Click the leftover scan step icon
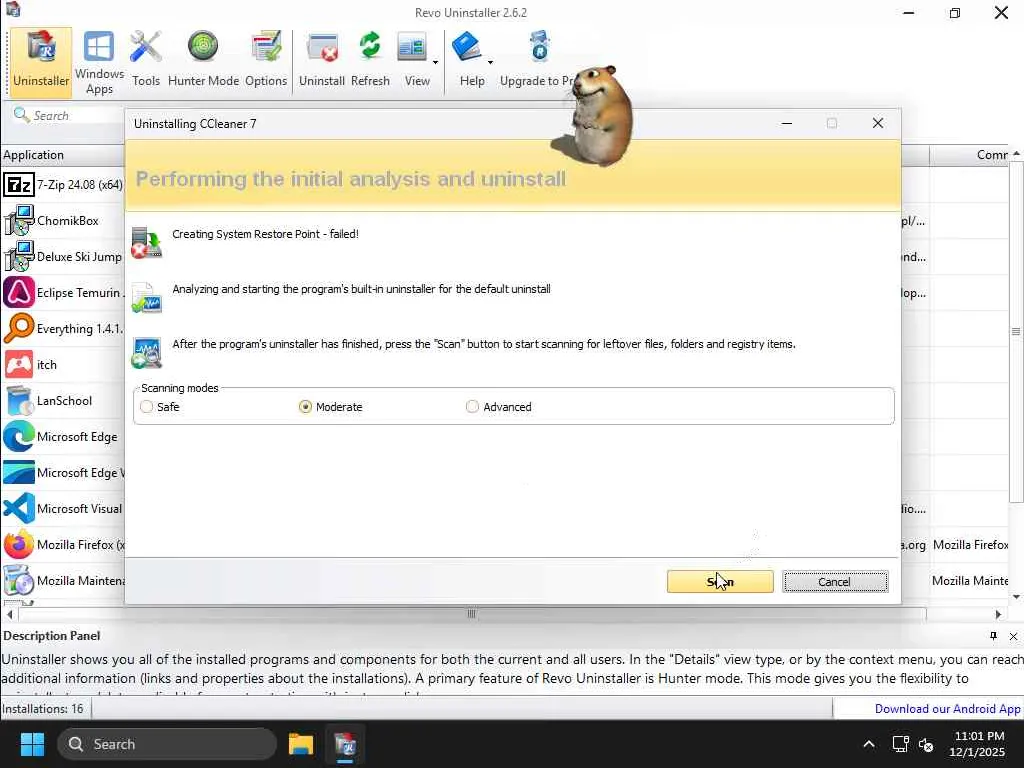This screenshot has height=768, width=1024. (146, 353)
